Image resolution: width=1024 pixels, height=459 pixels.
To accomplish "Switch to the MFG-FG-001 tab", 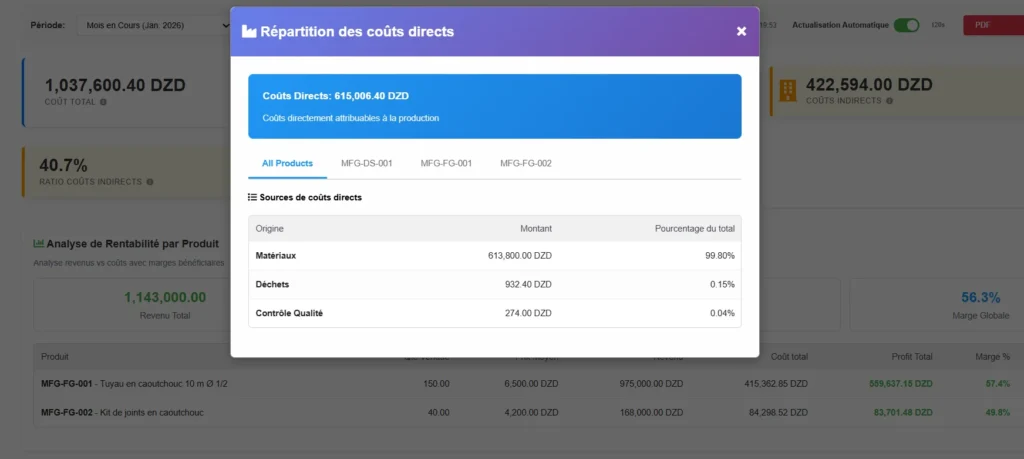I will point(446,163).
